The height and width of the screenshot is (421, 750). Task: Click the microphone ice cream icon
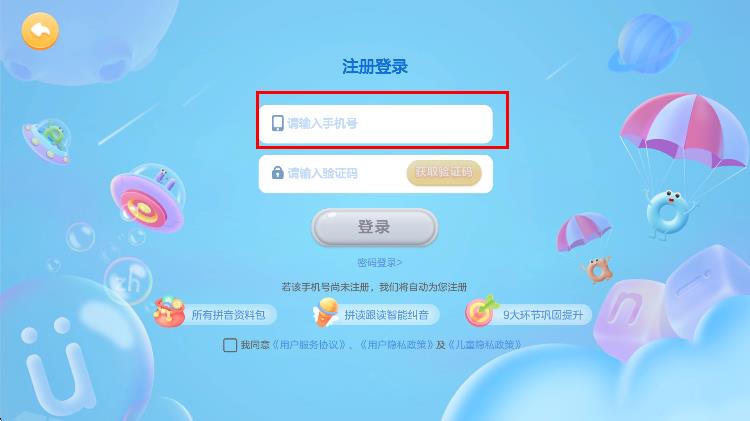[326, 312]
